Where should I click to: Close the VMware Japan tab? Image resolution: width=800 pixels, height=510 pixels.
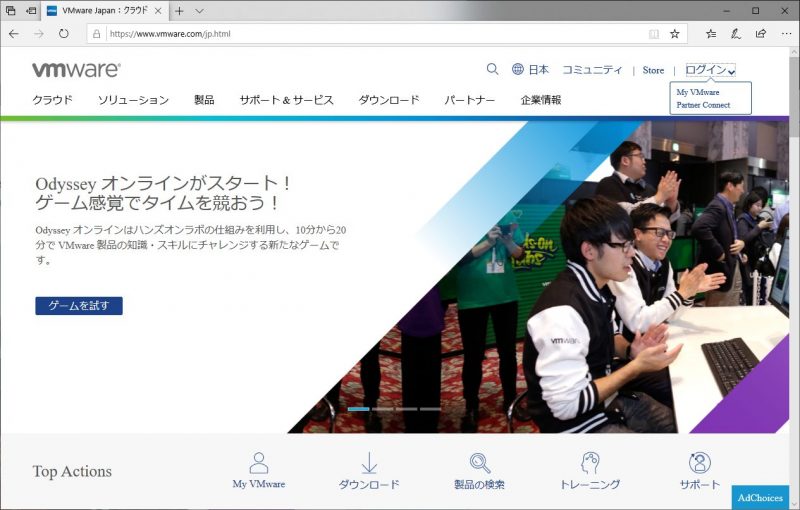158,11
